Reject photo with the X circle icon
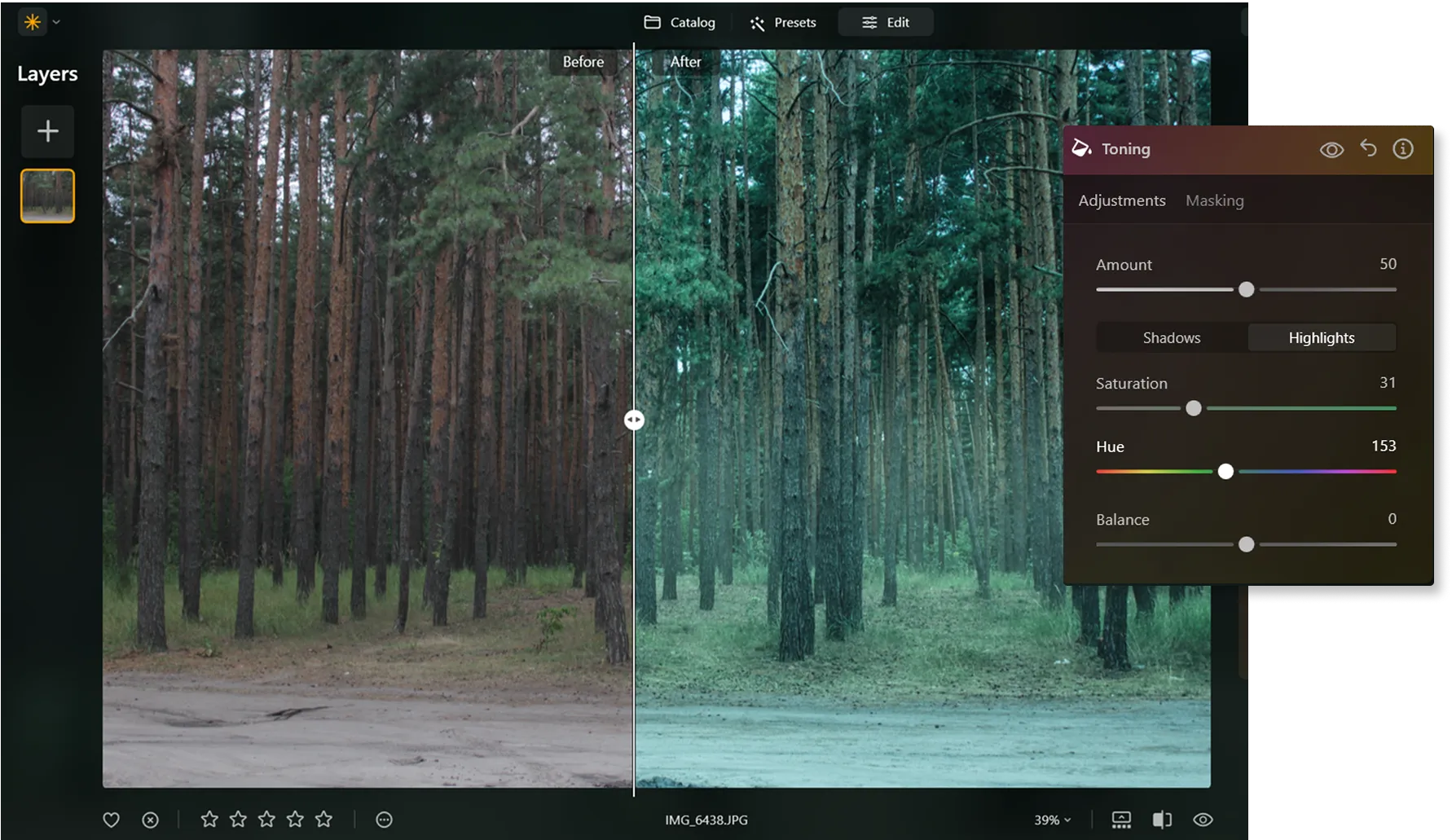The height and width of the screenshot is (840, 1452). (x=151, y=820)
